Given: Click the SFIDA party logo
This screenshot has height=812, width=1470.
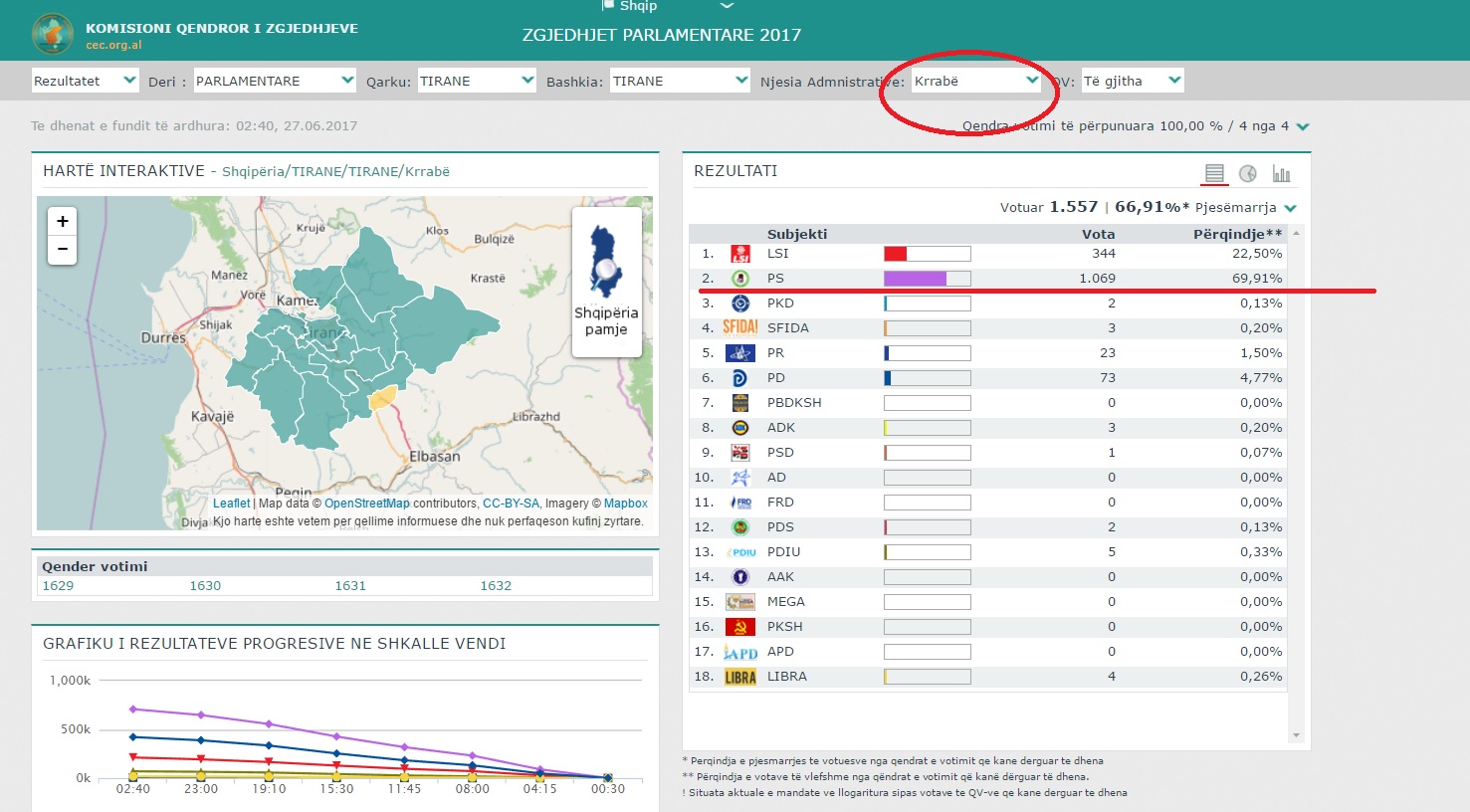Looking at the screenshot, I should (740, 327).
